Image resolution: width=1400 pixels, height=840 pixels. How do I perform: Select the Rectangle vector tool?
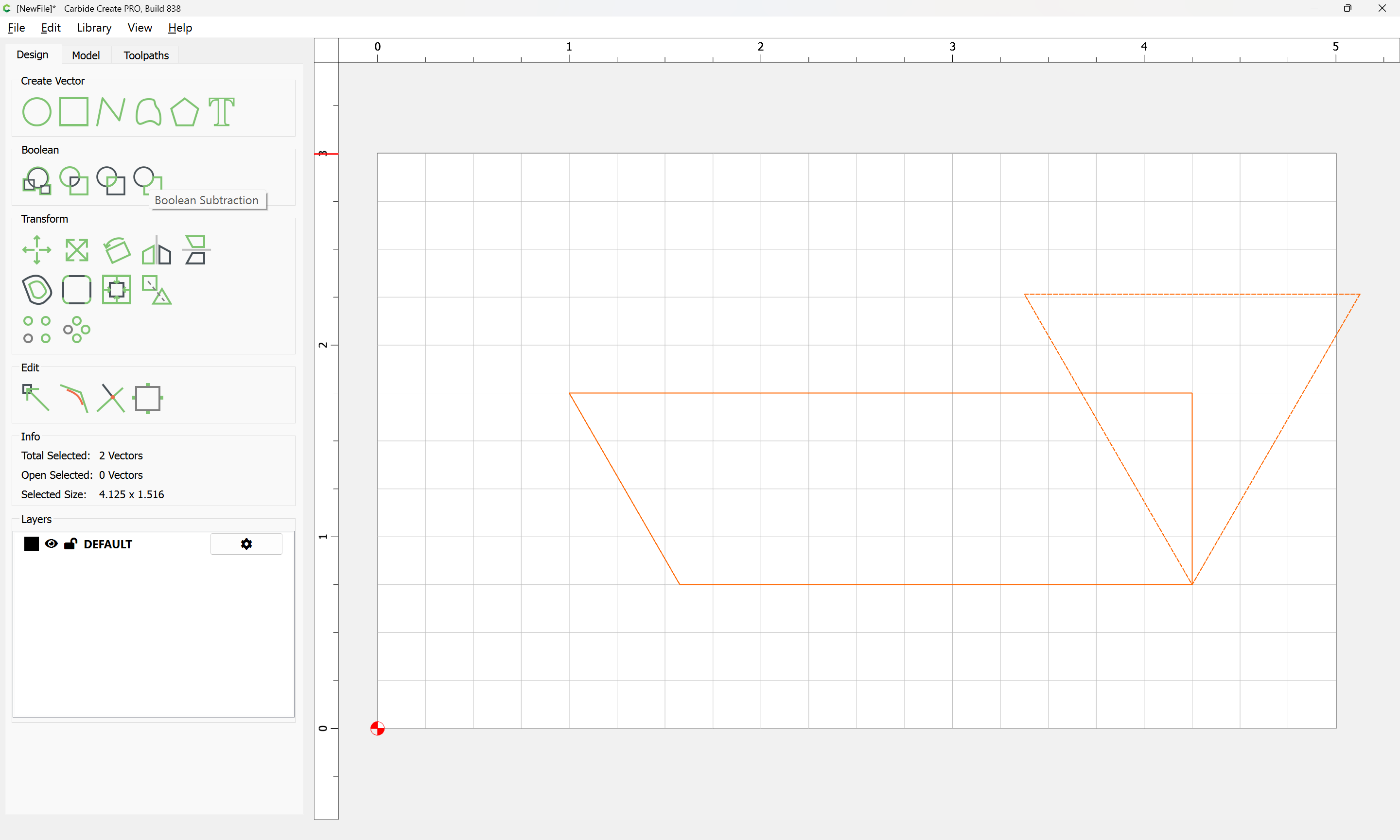pos(73,111)
